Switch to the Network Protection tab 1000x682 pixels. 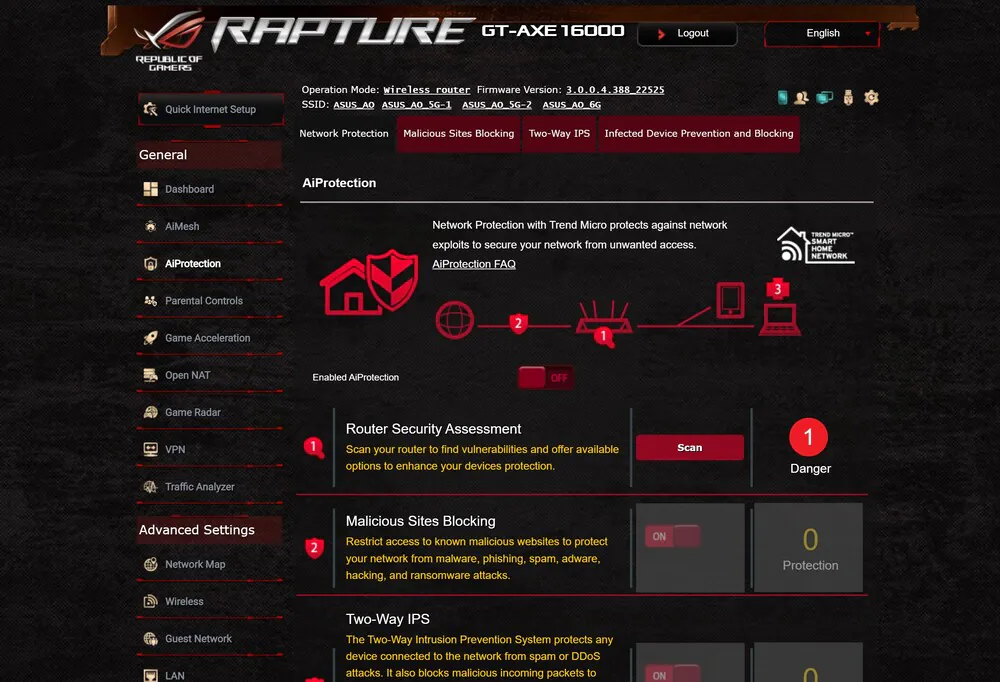tap(344, 133)
